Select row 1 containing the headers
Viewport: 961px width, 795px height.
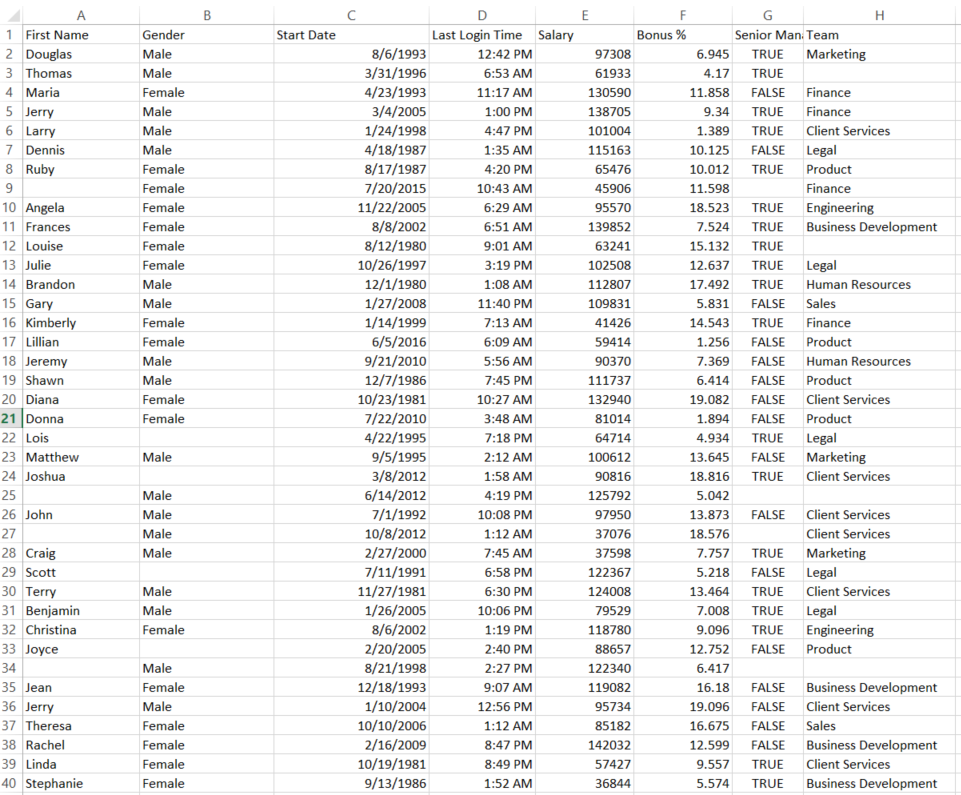(10, 34)
